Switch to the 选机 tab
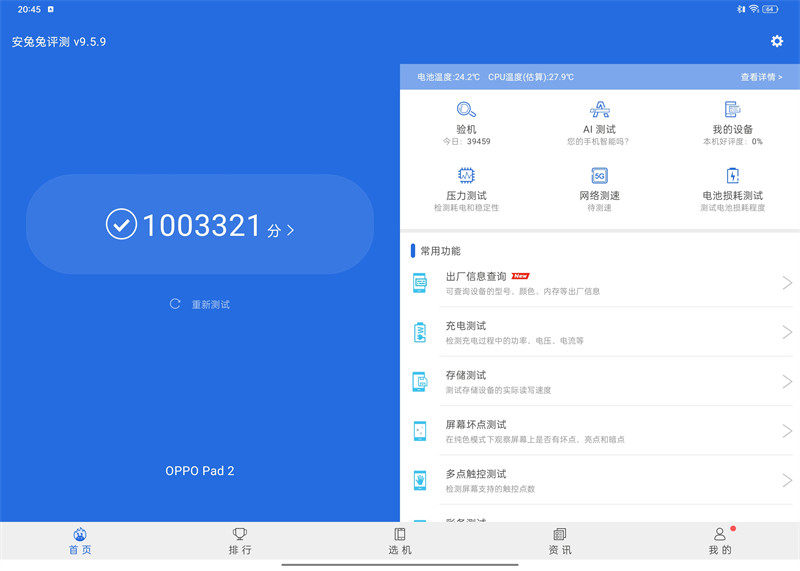The height and width of the screenshot is (571, 800). point(400,541)
